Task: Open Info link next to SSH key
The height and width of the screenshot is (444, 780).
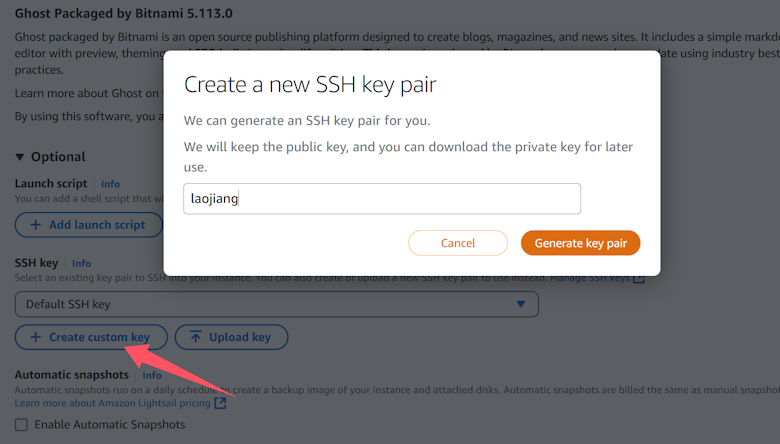Action: coord(81,263)
